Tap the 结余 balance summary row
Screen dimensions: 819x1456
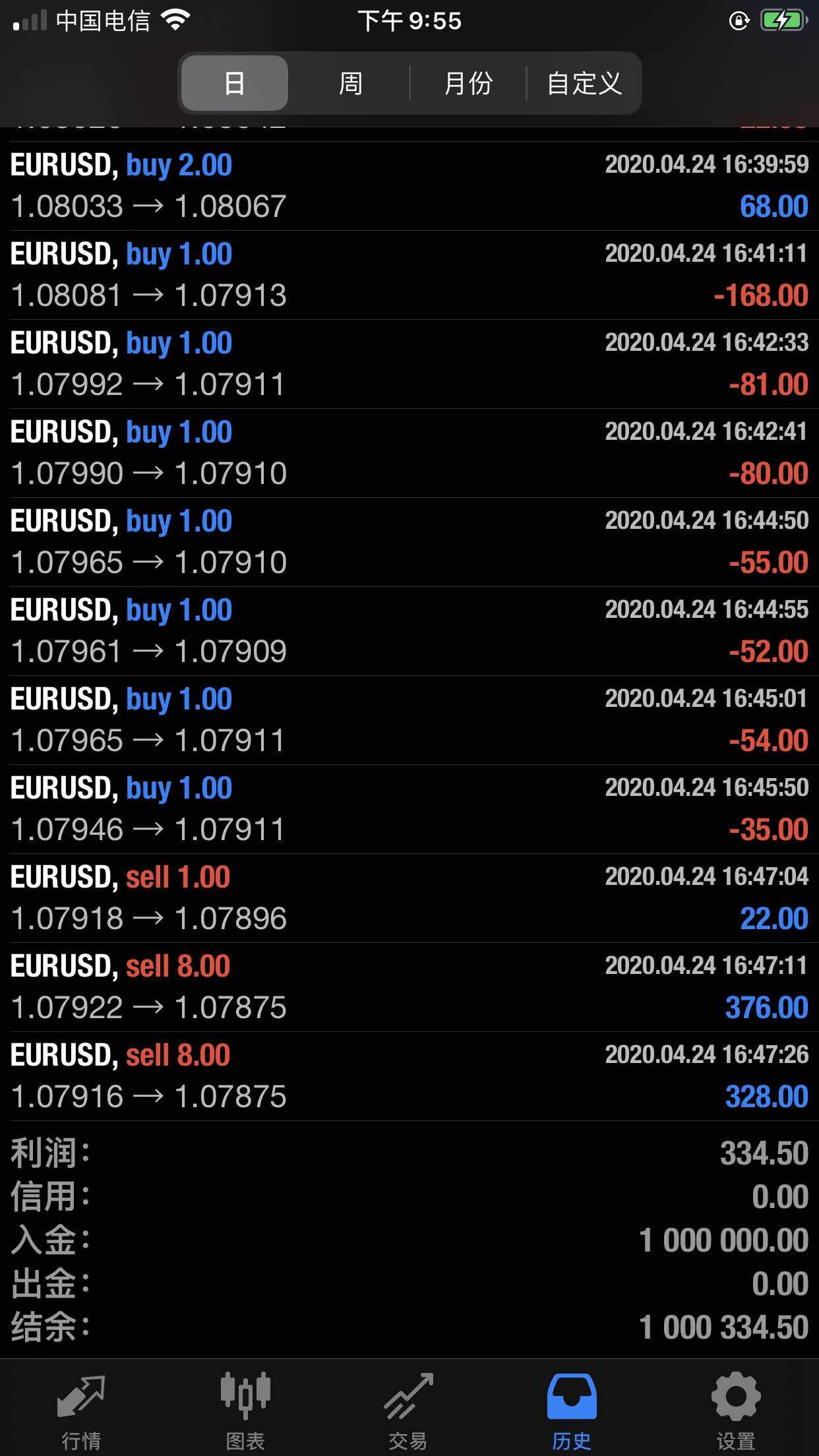coord(409,1327)
